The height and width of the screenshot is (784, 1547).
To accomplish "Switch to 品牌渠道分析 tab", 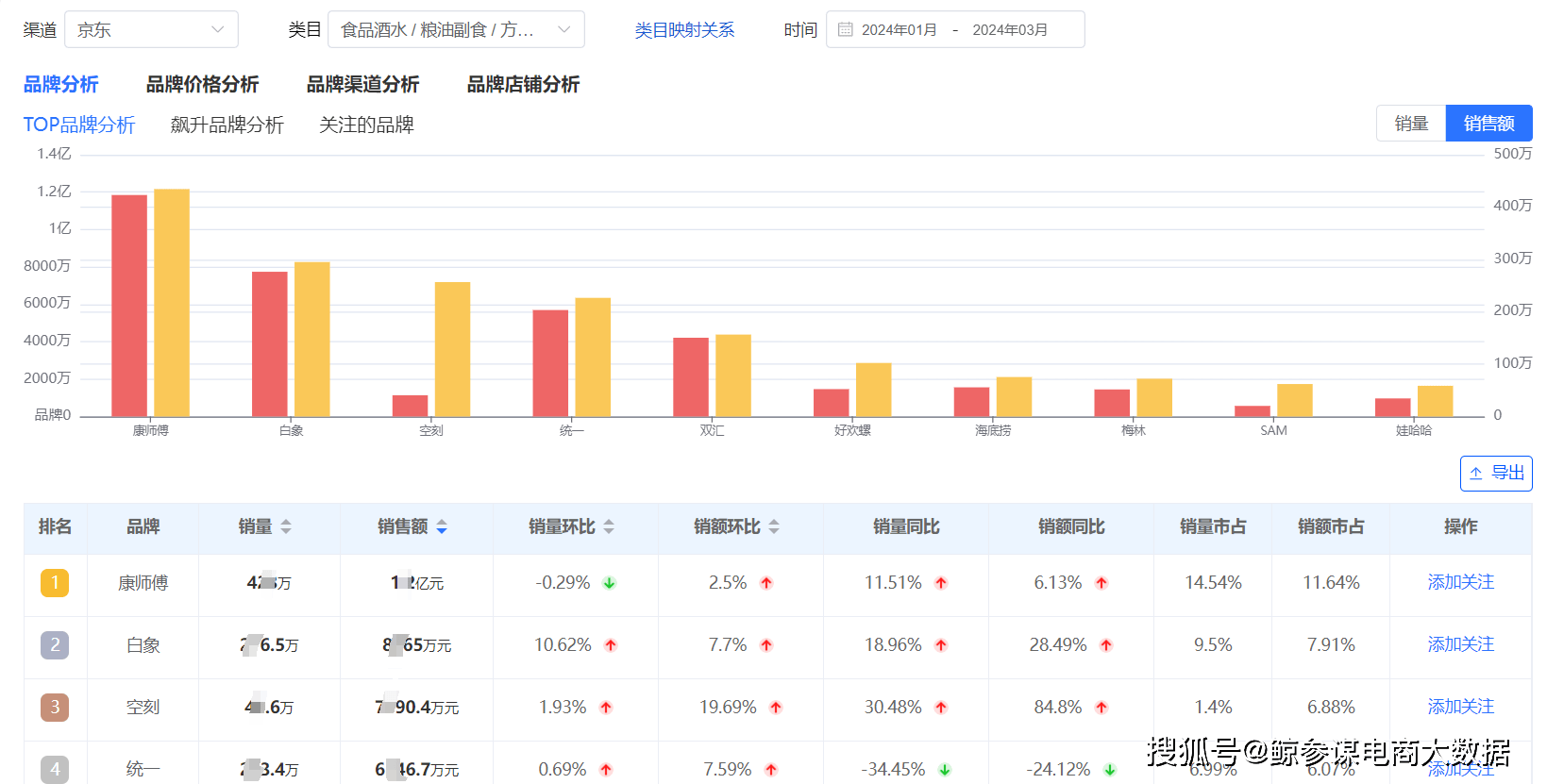I will click(x=362, y=84).
